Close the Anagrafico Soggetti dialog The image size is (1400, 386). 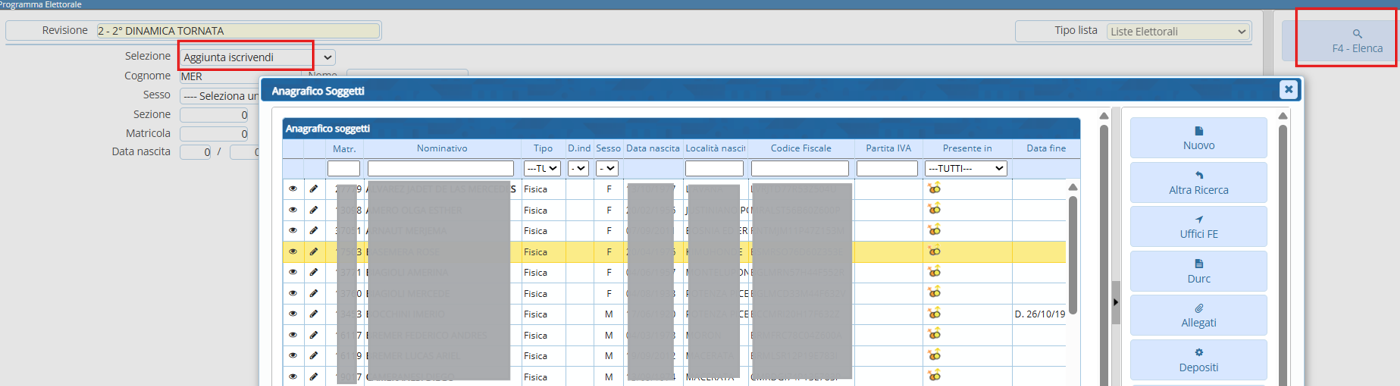[x=1288, y=90]
